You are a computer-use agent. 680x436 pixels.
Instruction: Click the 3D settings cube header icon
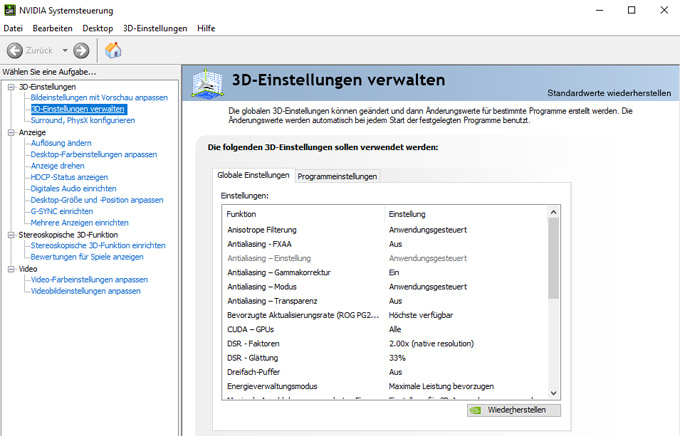[207, 83]
